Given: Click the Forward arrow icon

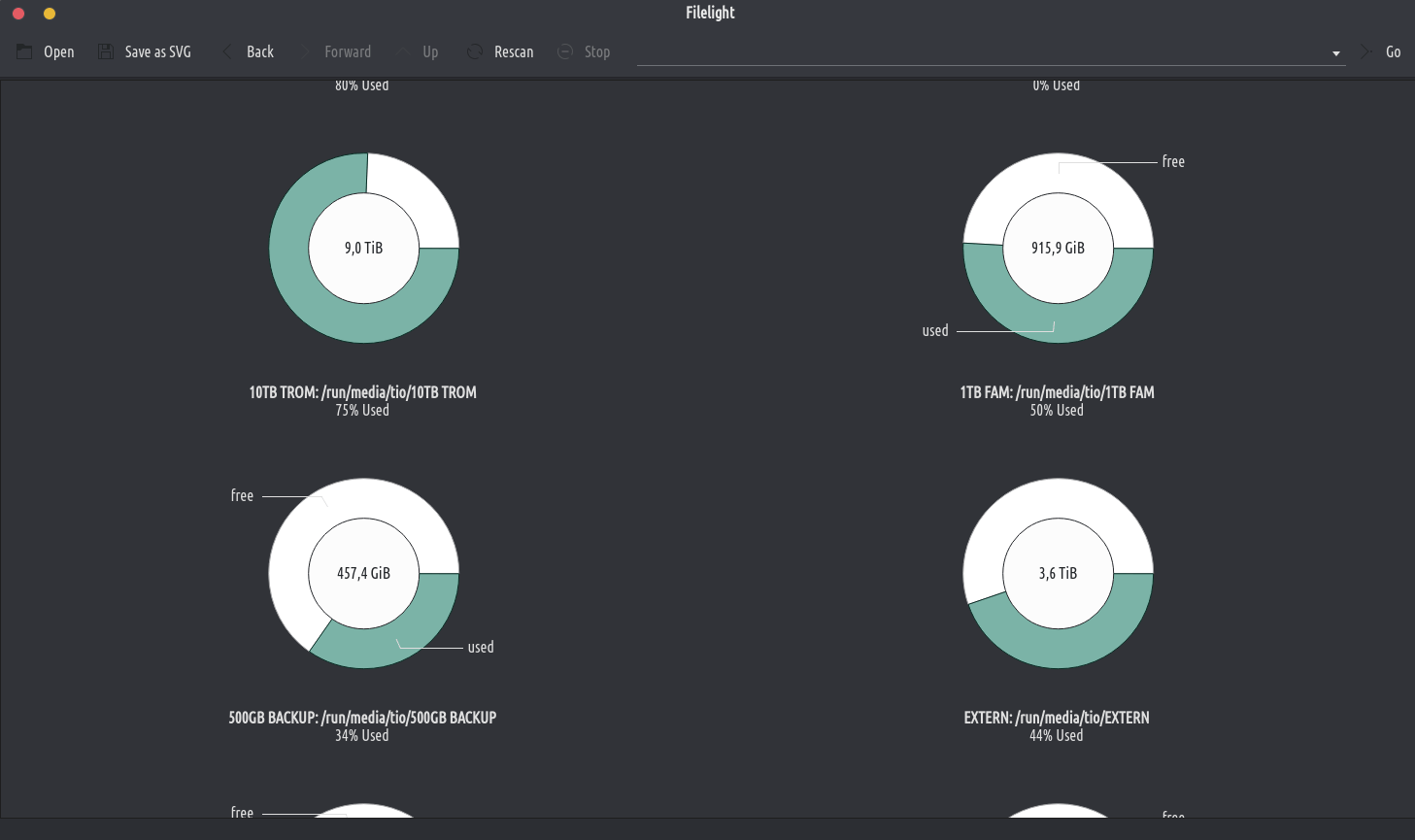Looking at the screenshot, I should click(x=305, y=51).
